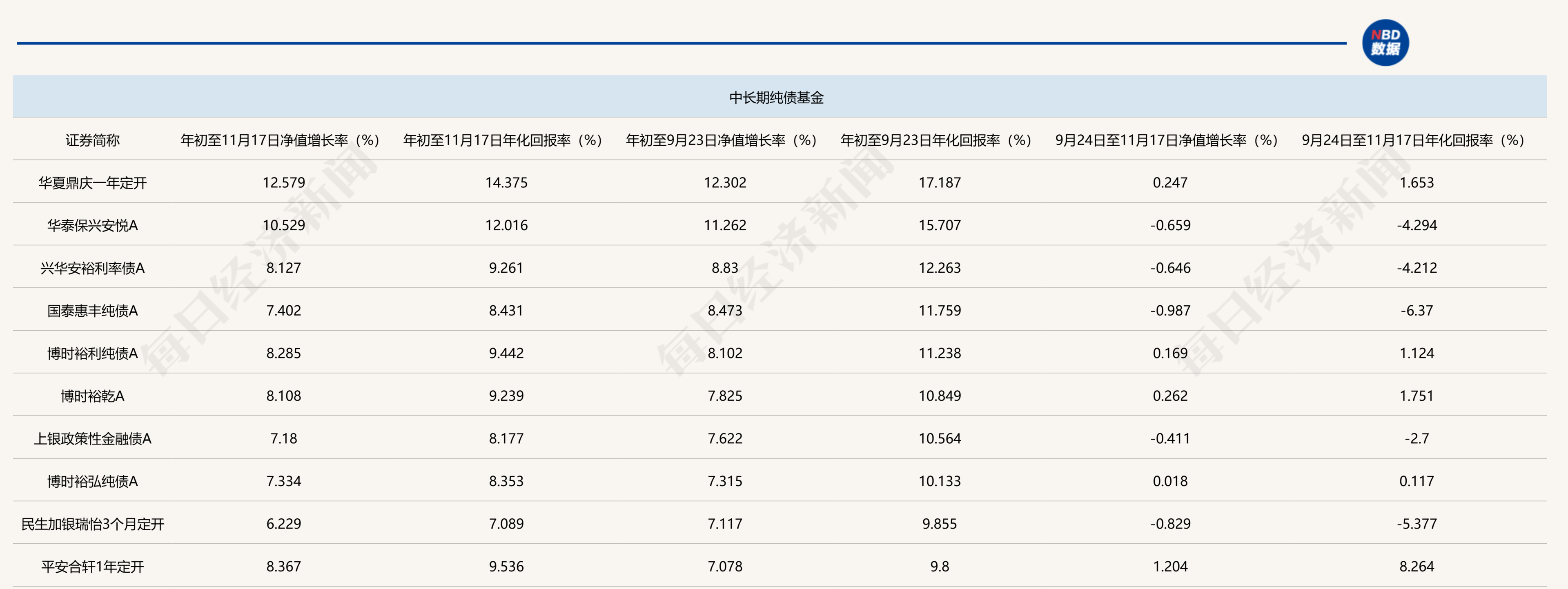Click the value 7.825 in 博时裕乾A row
This screenshot has width=1568, height=589.
pos(725,396)
